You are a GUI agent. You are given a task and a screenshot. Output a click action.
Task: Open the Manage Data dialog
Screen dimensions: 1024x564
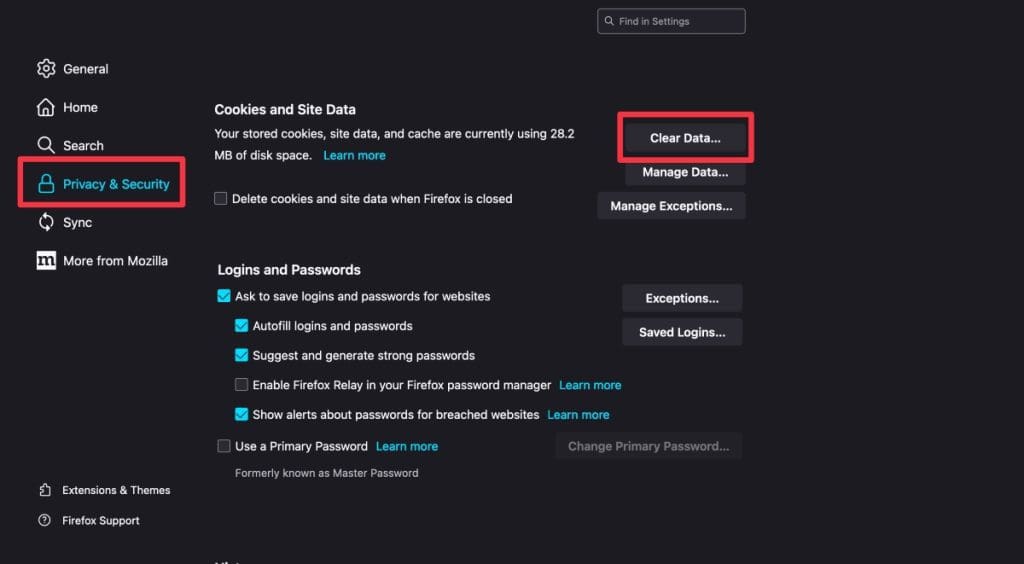[x=685, y=172]
